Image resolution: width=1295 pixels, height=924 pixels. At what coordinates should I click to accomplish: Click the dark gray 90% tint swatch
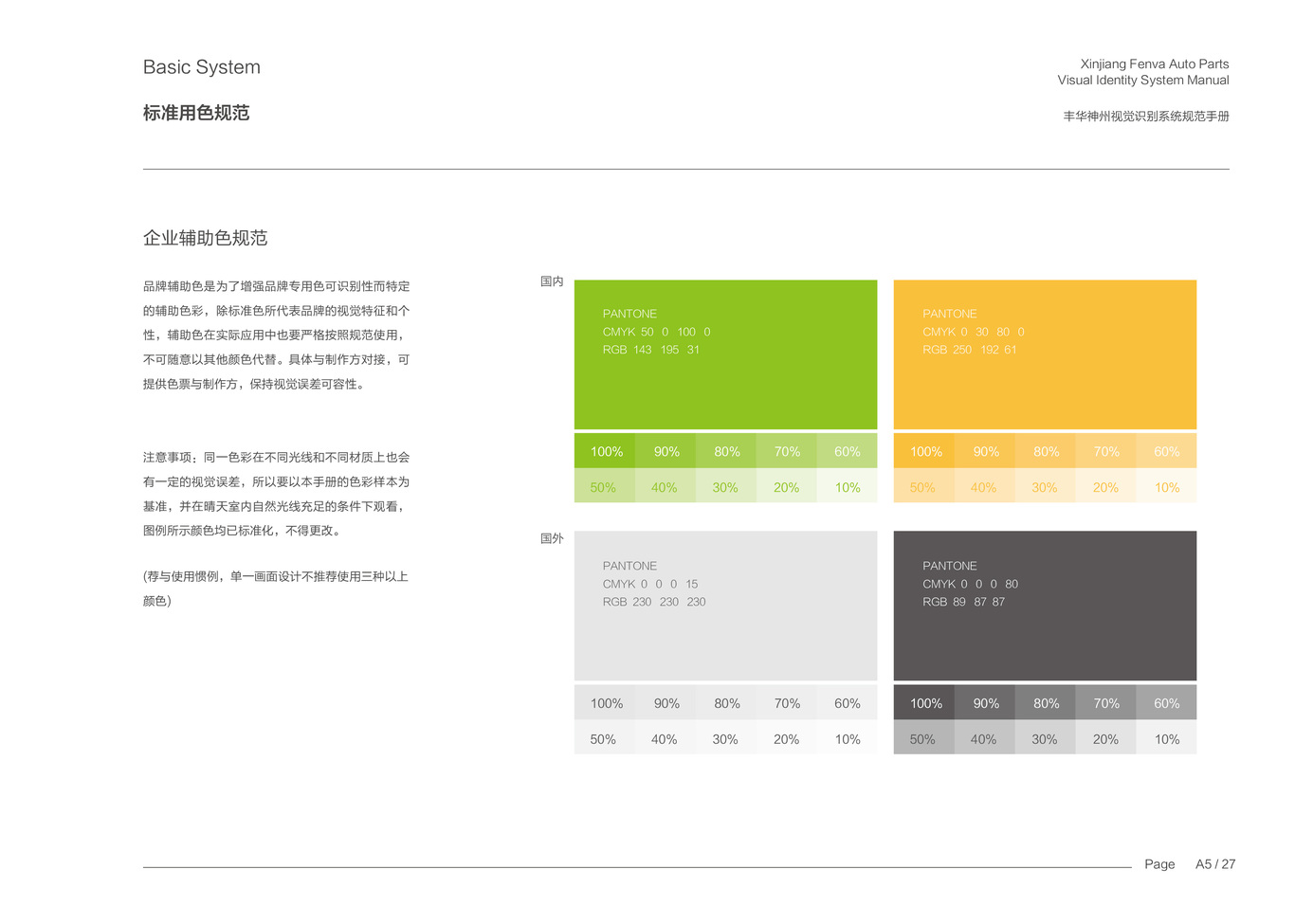tap(985, 702)
